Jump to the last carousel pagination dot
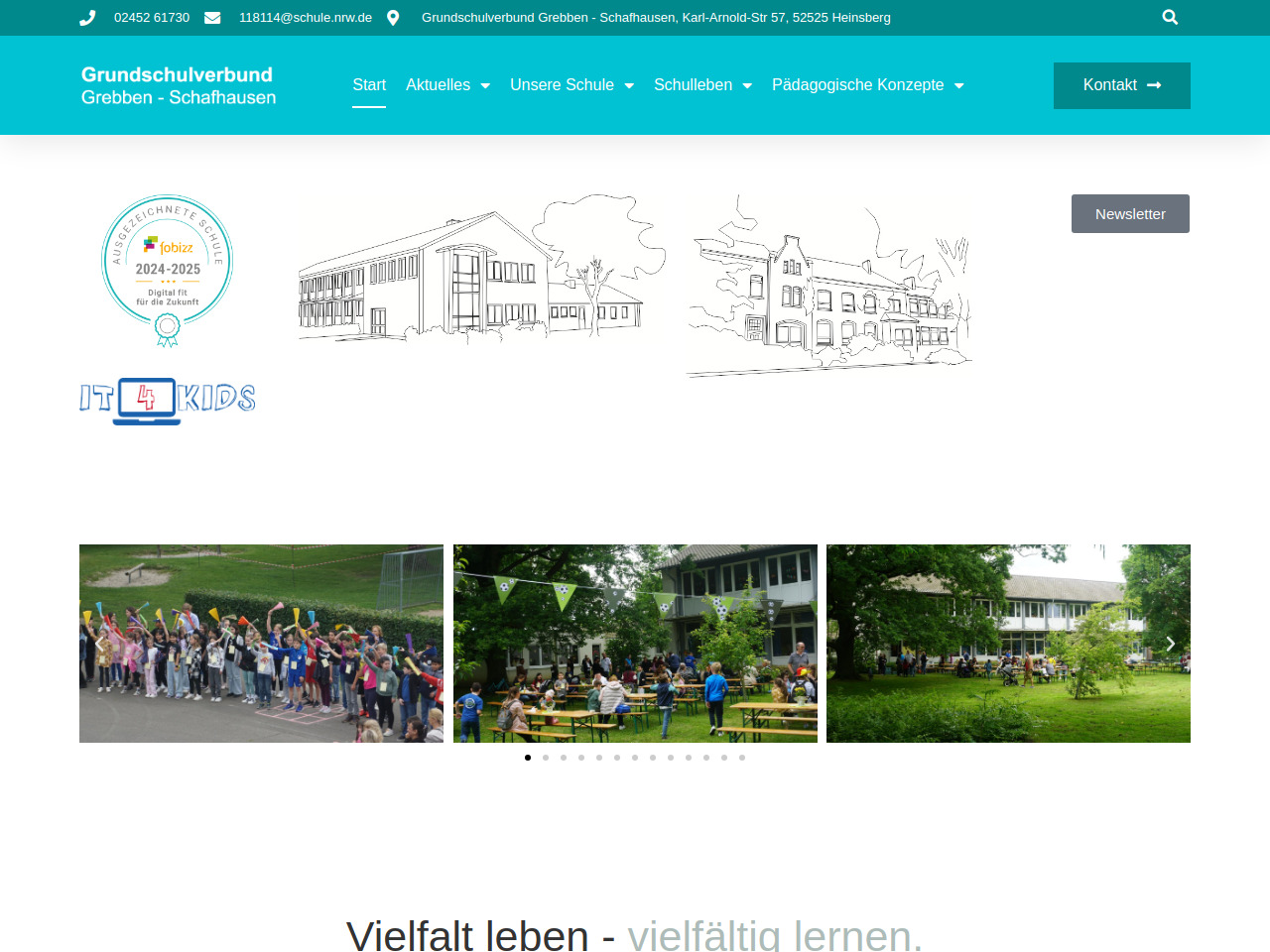 (742, 758)
